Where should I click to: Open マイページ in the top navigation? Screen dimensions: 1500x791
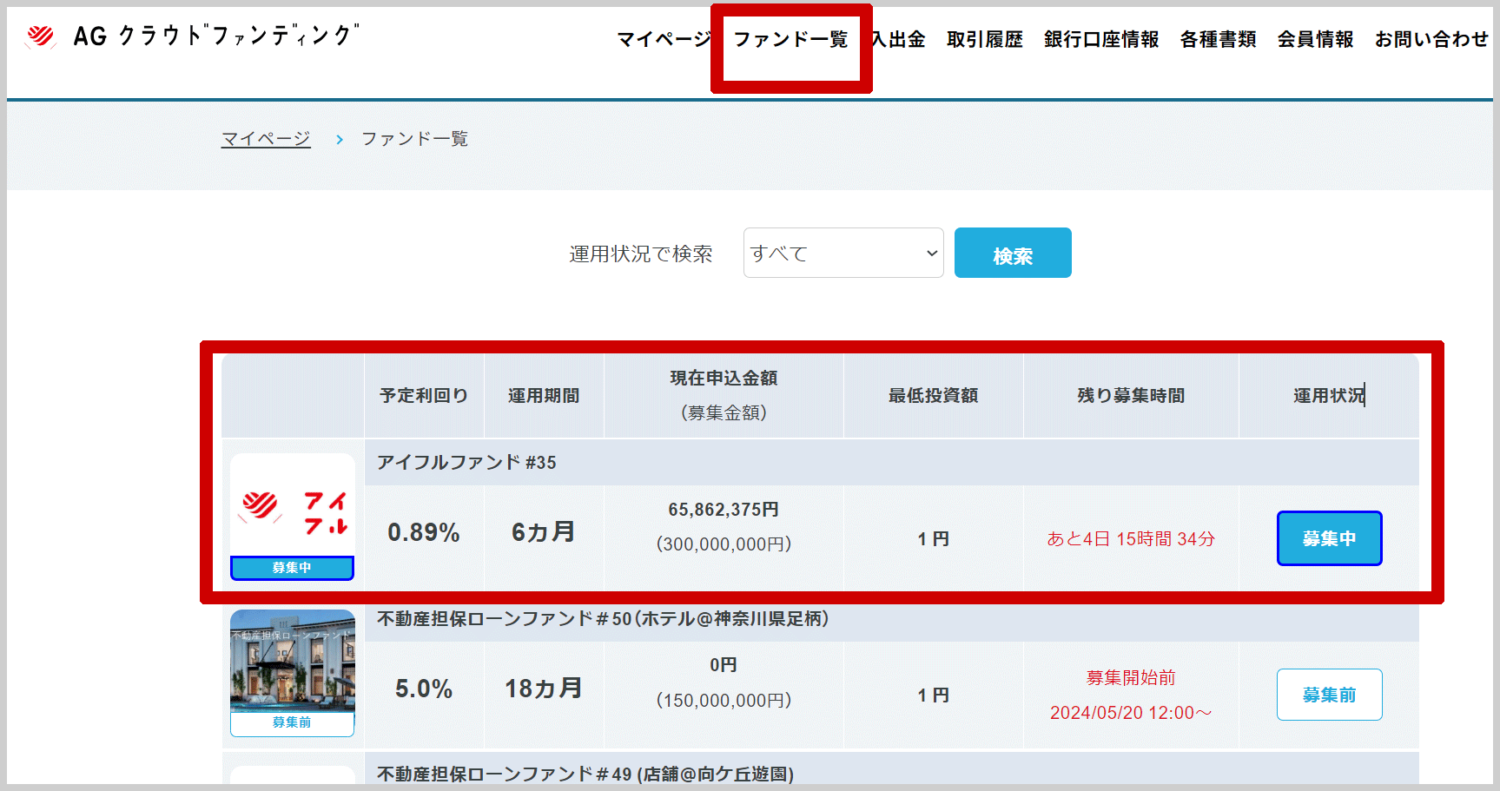[x=663, y=40]
